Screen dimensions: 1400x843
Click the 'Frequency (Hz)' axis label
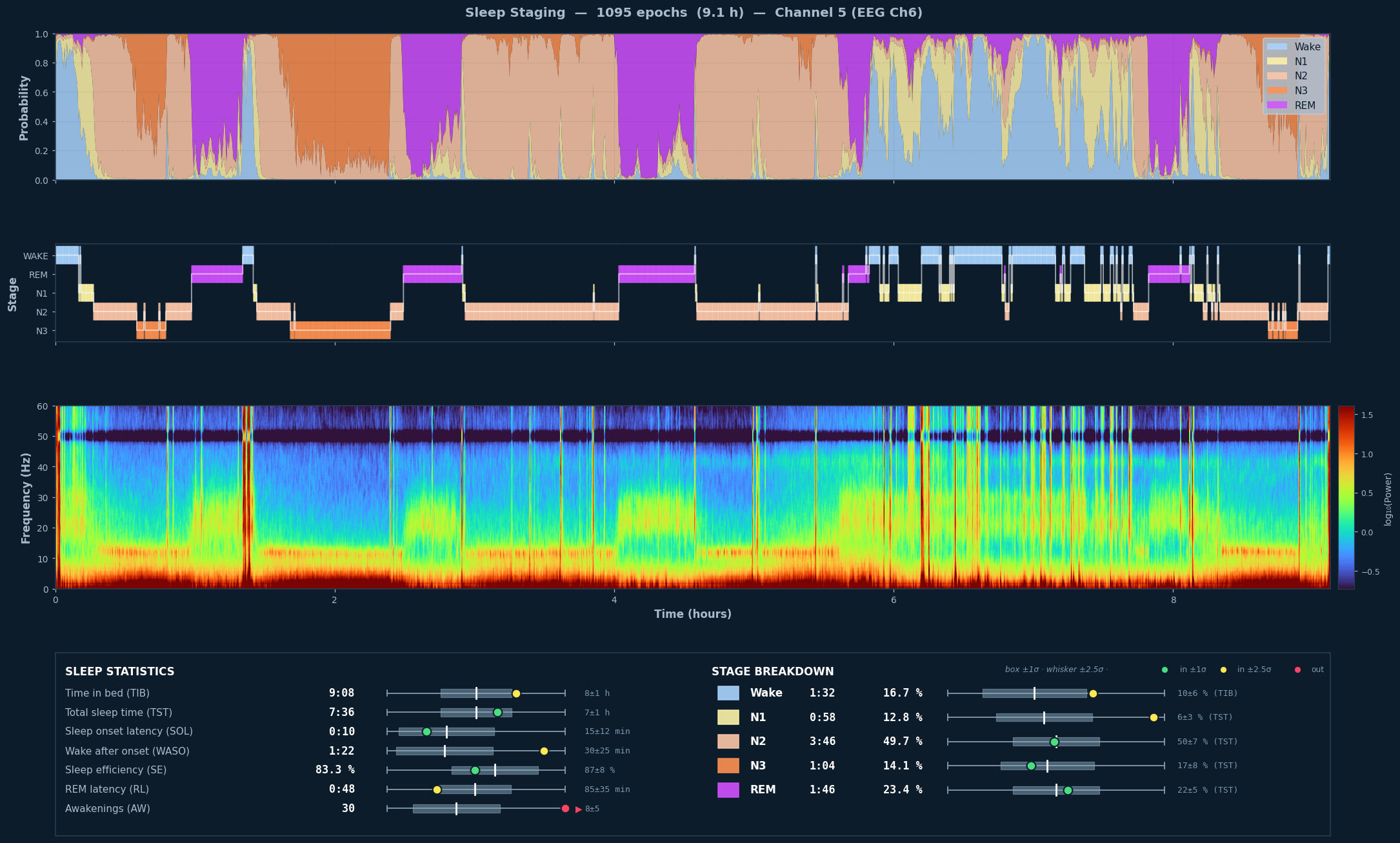[x=26, y=498]
